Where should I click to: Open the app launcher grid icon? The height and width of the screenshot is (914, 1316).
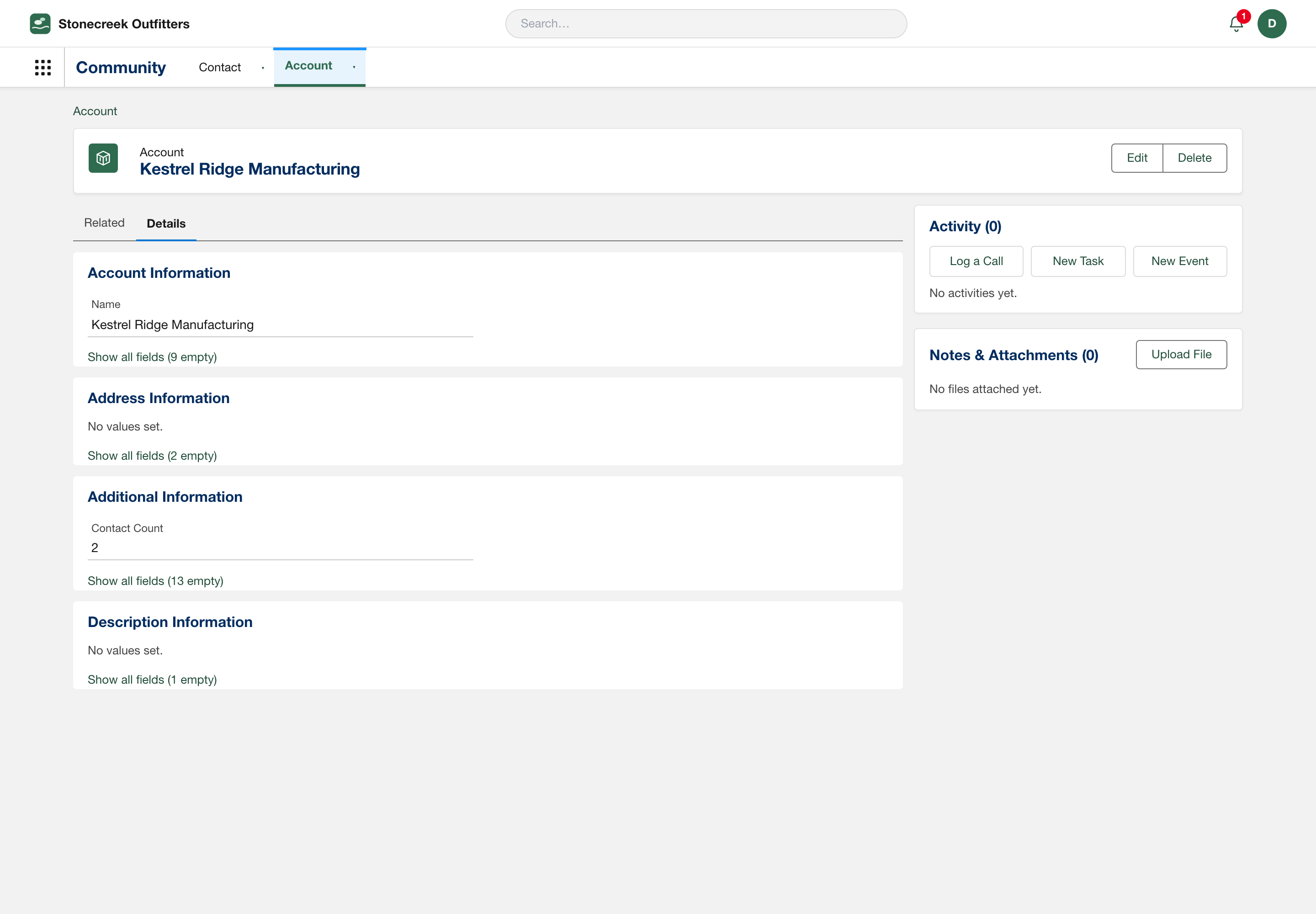[43, 68]
